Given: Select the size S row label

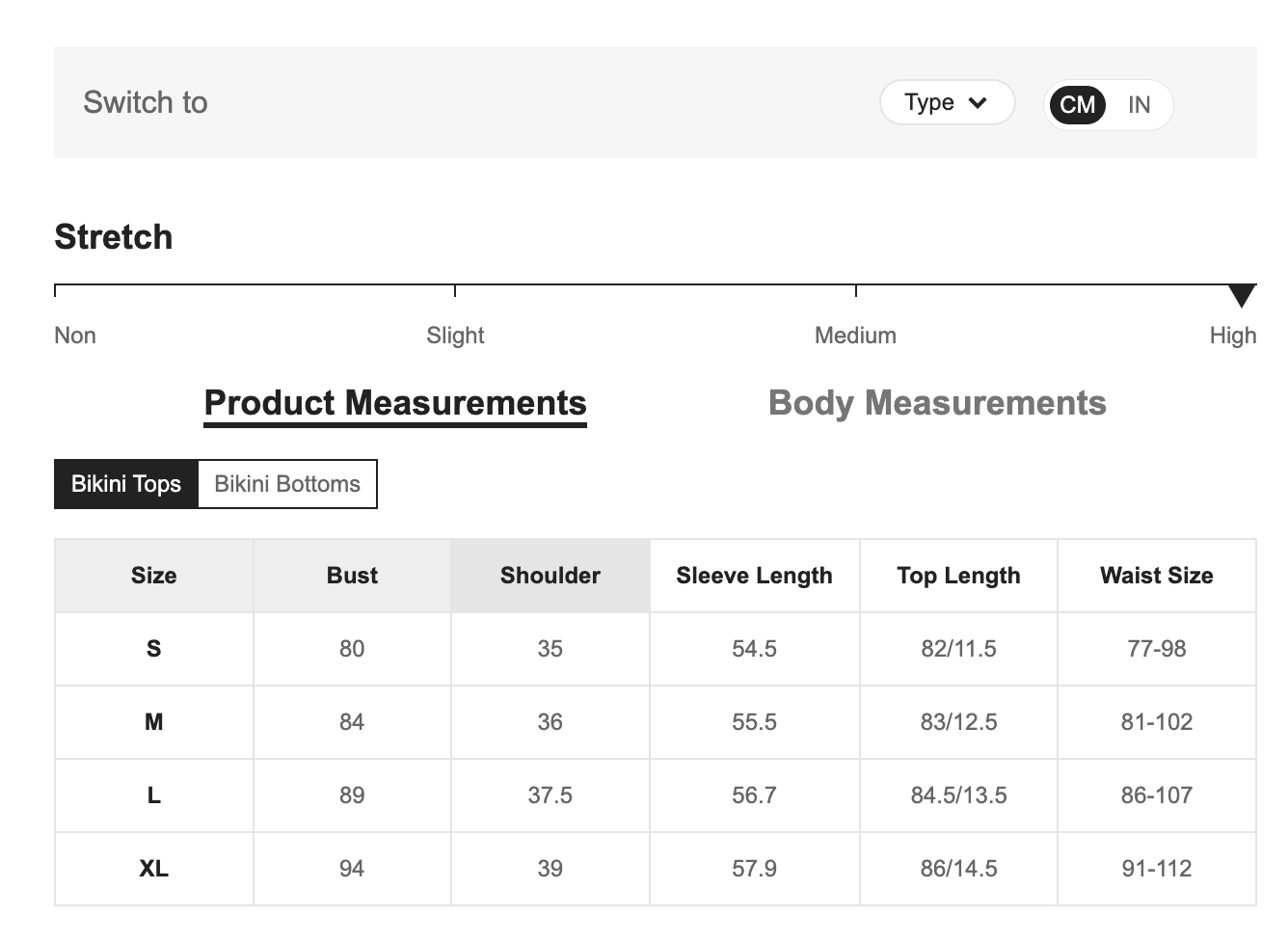Looking at the screenshot, I should (x=153, y=649).
